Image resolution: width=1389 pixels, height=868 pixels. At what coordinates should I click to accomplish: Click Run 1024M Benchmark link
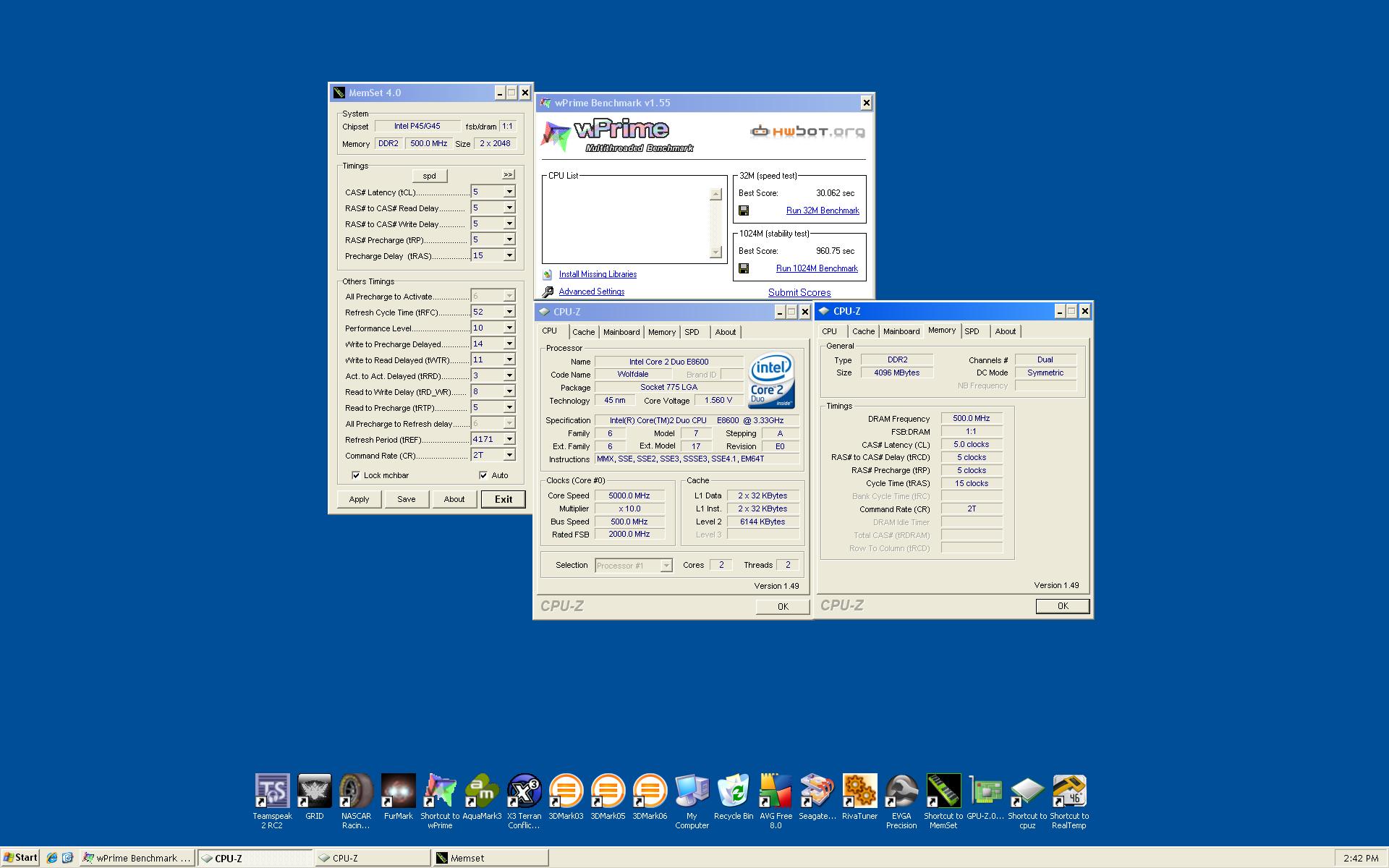click(817, 268)
